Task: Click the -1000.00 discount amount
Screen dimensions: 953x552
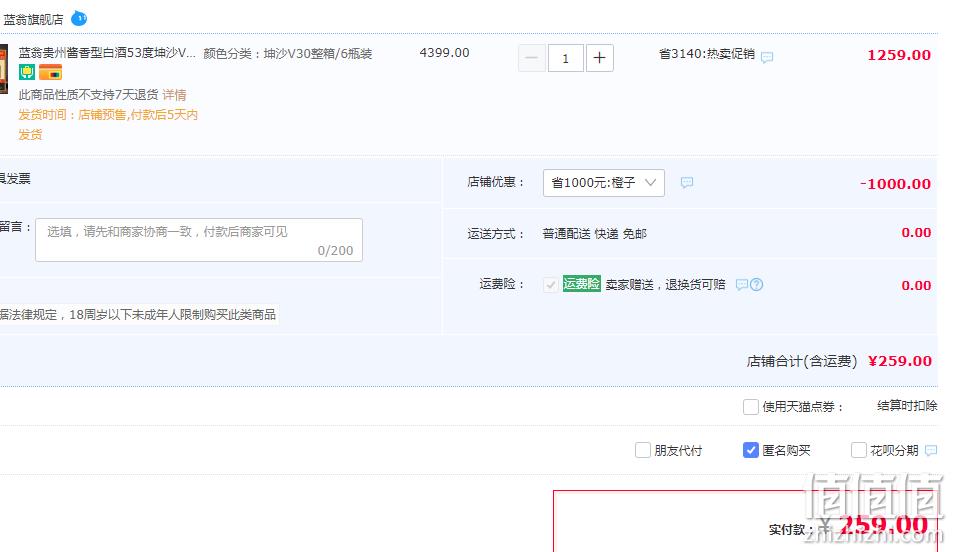Action: [x=895, y=184]
